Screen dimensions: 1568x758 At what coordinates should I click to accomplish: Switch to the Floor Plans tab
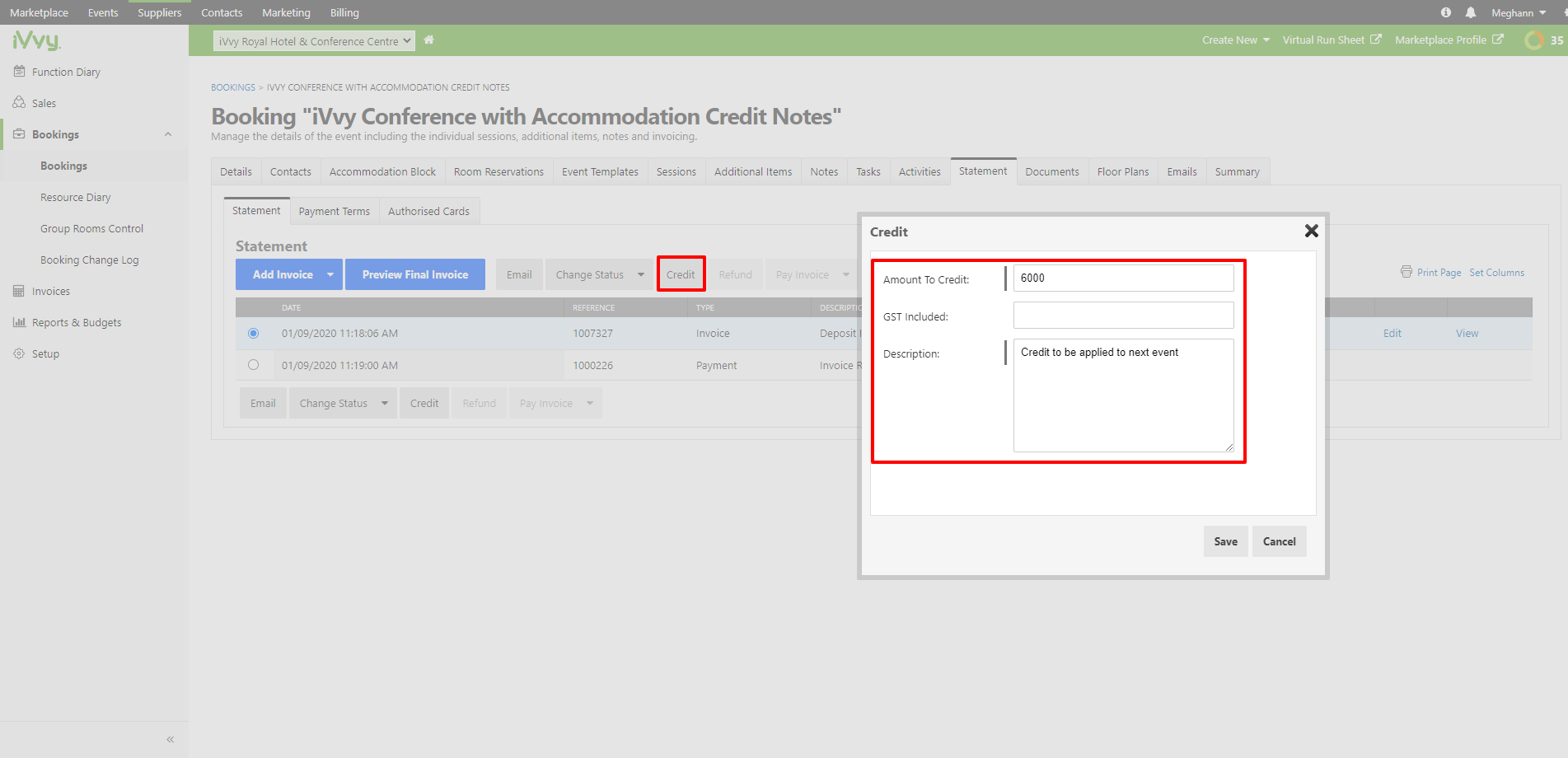coord(1122,171)
